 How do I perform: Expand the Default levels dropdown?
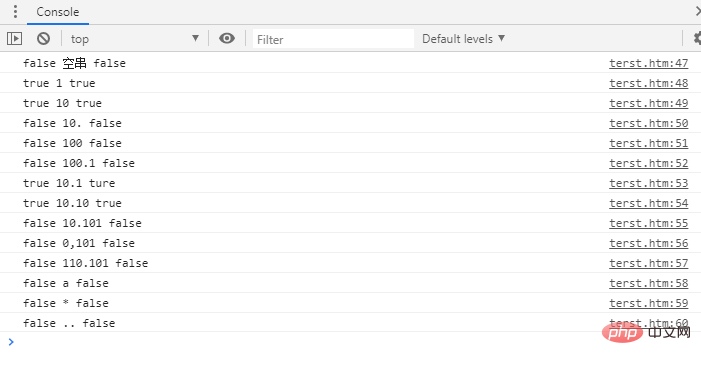click(464, 39)
